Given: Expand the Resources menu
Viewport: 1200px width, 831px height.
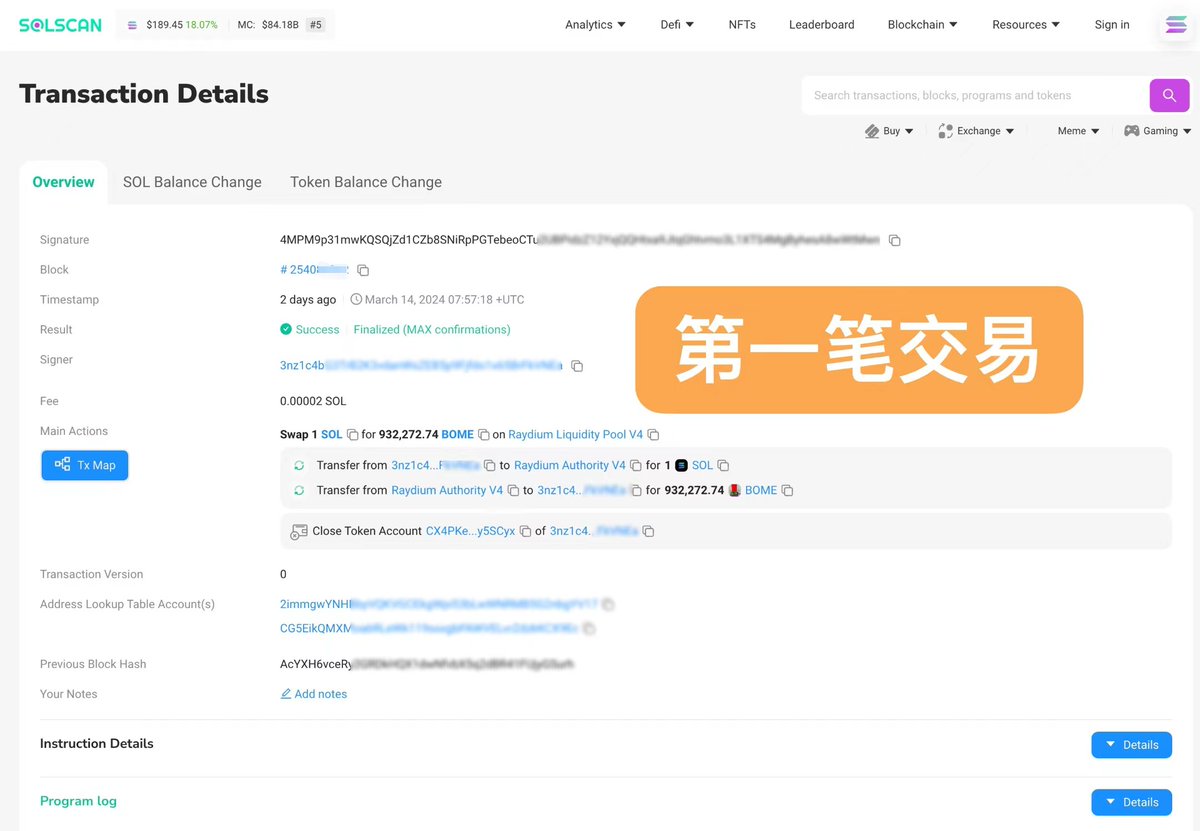Looking at the screenshot, I should pyautogui.click(x=1027, y=25).
